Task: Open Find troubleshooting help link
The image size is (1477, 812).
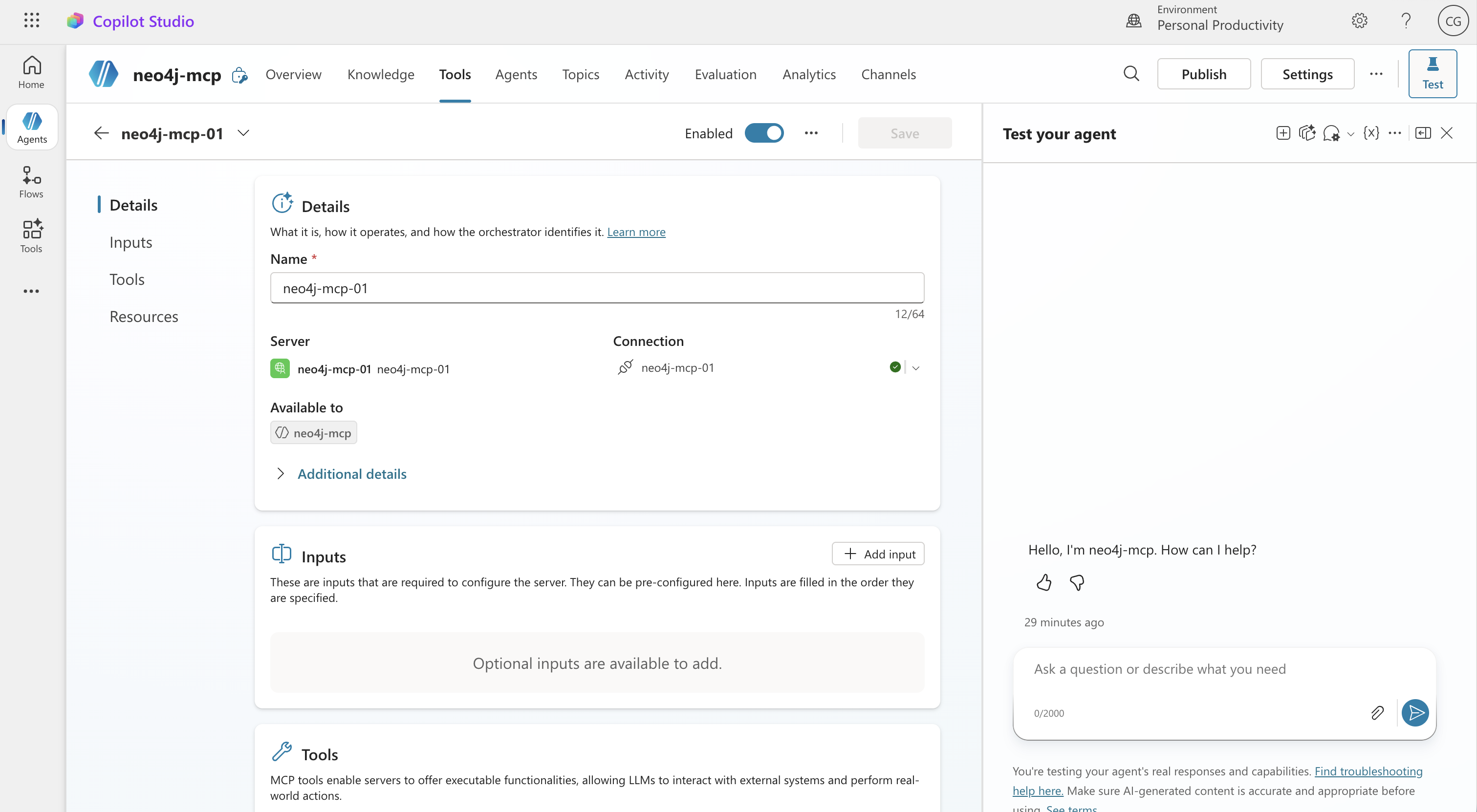Action: coord(1368,771)
